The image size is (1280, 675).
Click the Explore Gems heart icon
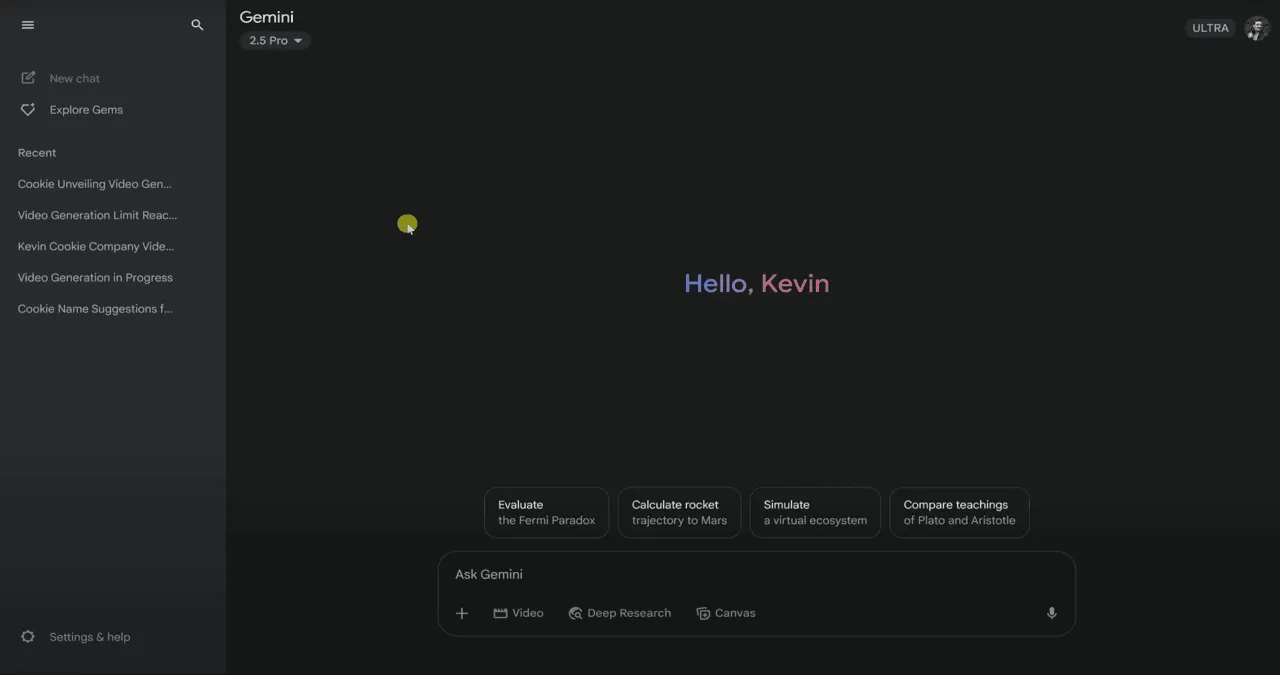click(28, 110)
